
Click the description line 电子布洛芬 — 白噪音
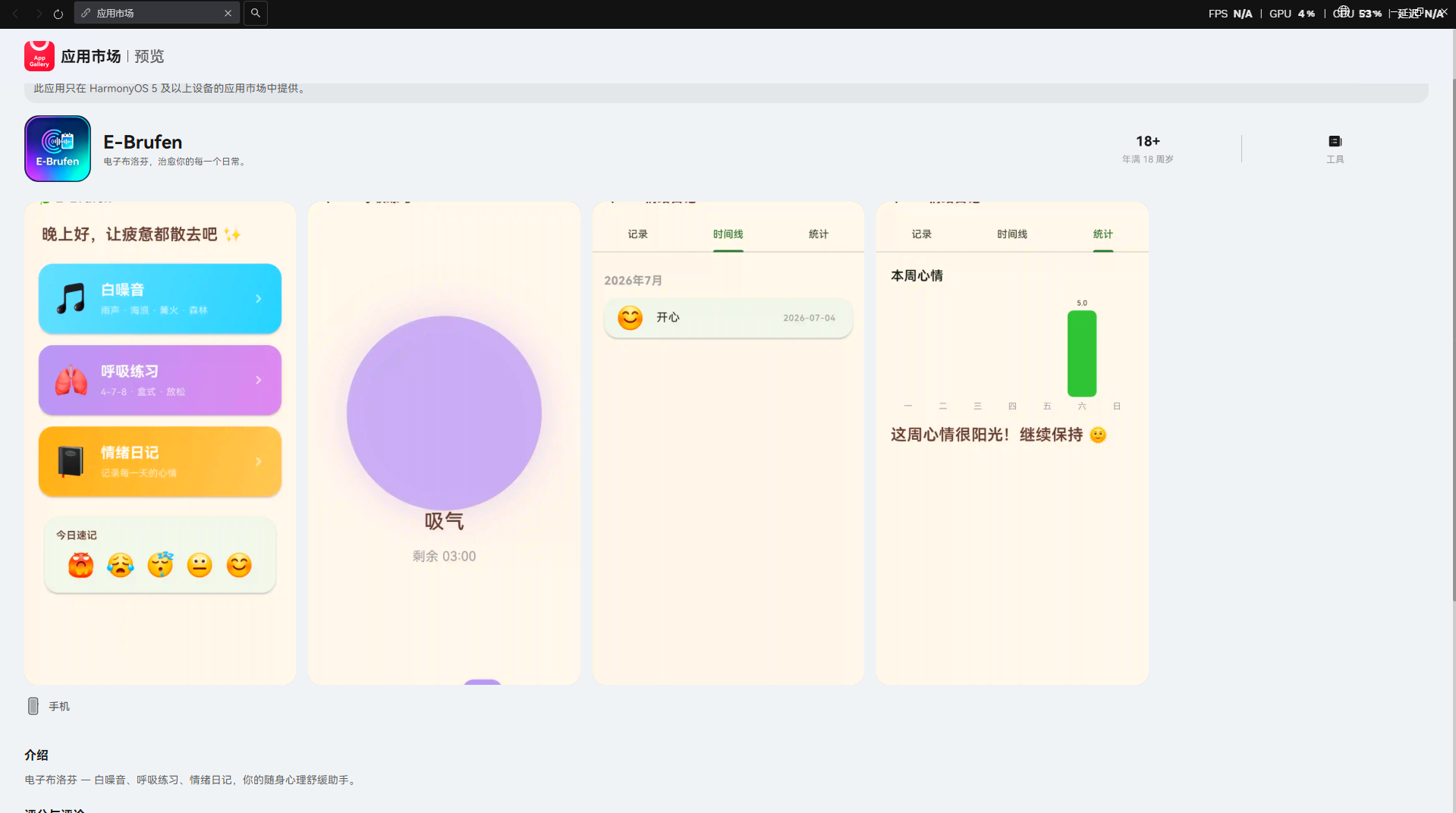coord(190,780)
